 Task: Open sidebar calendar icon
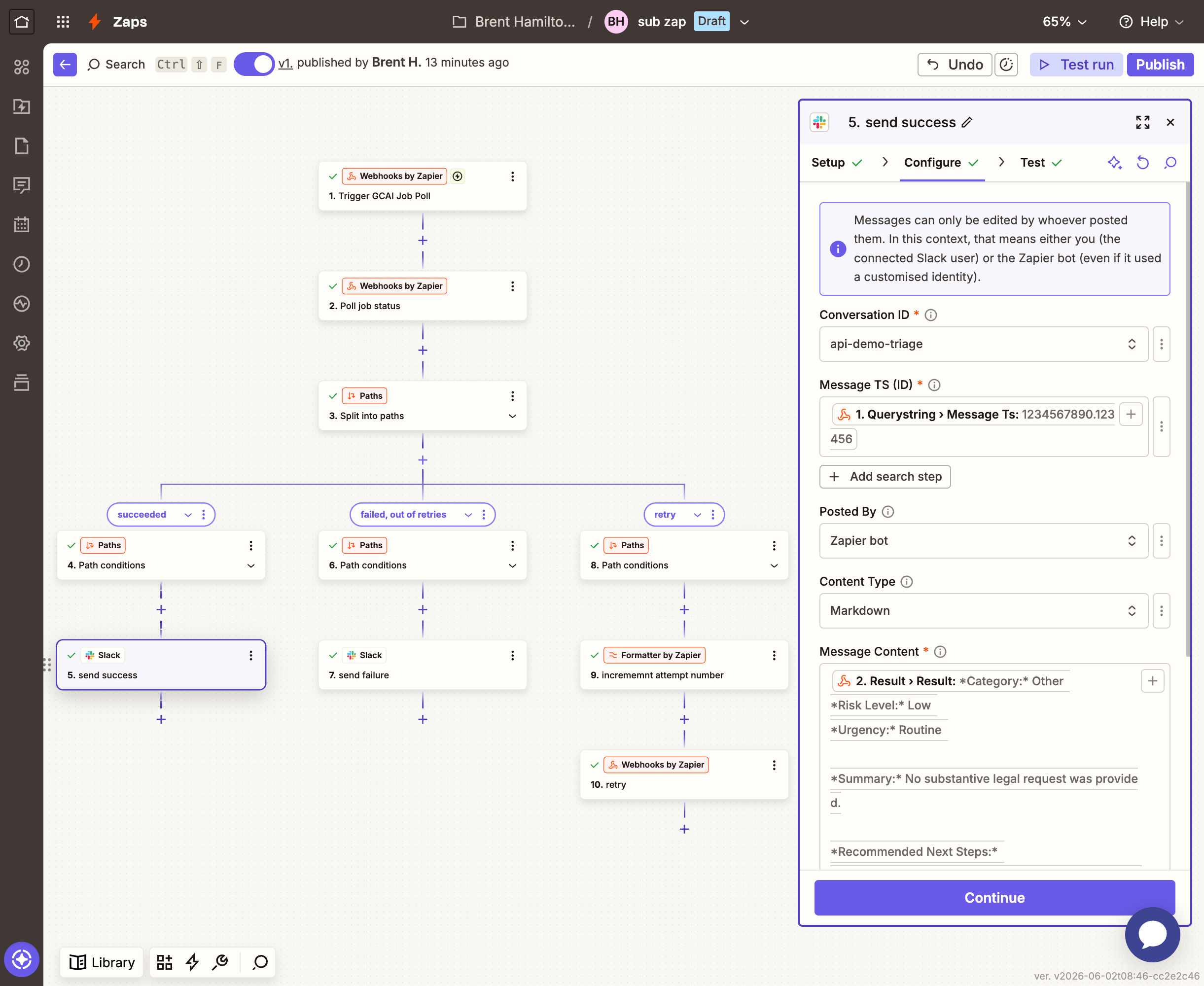22,224
